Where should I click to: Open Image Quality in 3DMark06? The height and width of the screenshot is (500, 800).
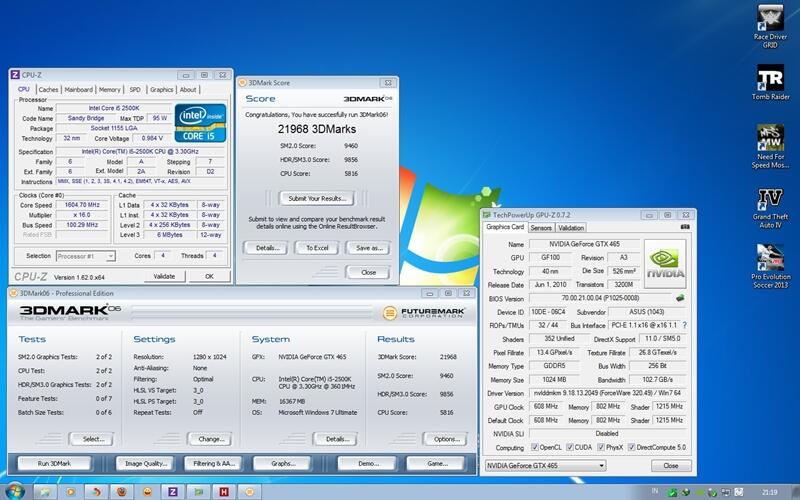coord(145,463)
